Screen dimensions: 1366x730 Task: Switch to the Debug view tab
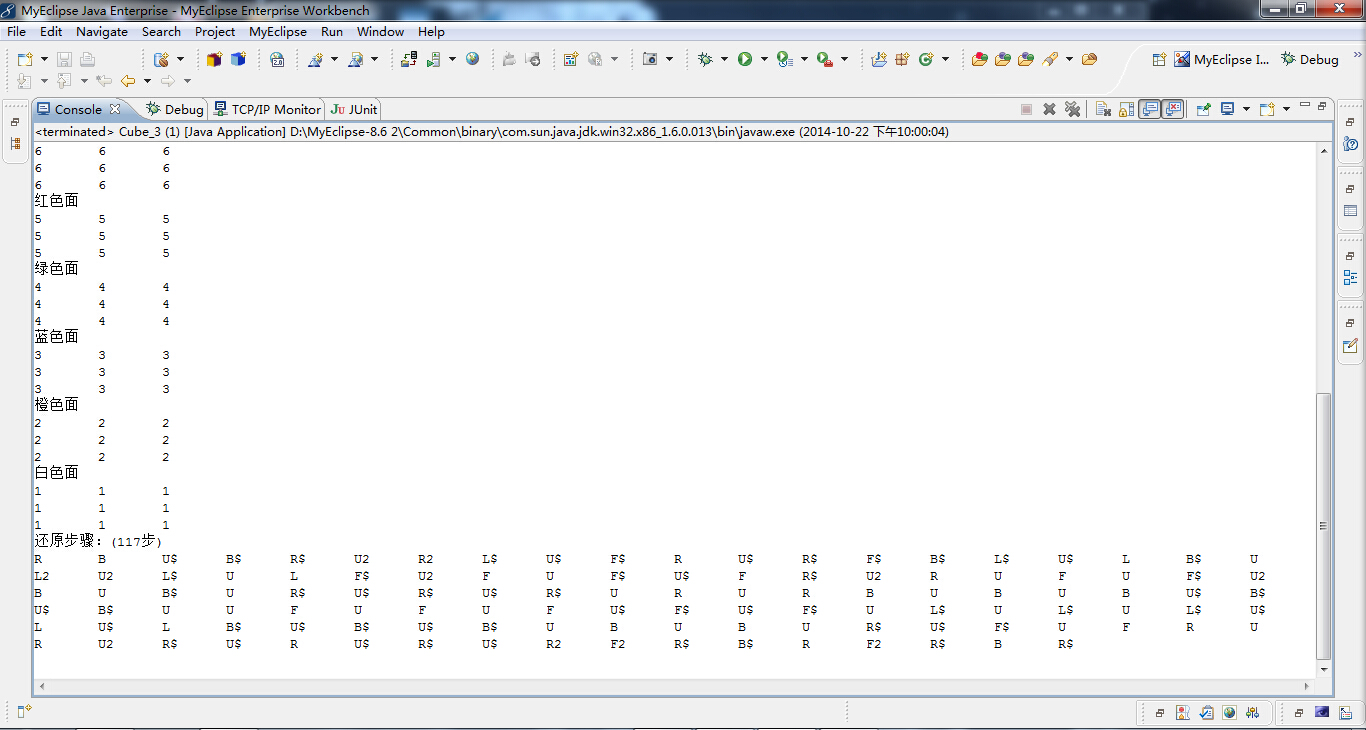pyautogui.click(x=175, y=109)
